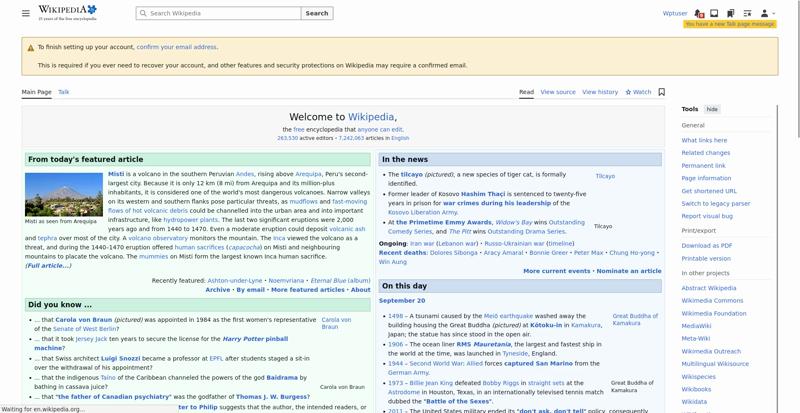The width and height of the screenshot is (800, 413).
Task: Open the Misti featured article link
Action: pyautogui.click(x=116, y=174)
